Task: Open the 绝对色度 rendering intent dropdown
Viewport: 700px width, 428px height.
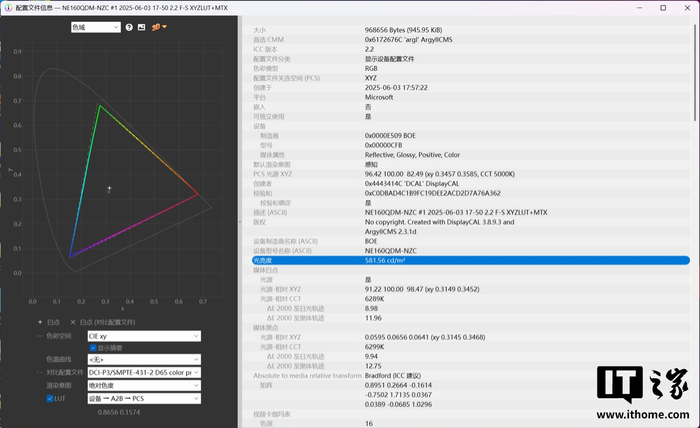Action: (144, 385)
